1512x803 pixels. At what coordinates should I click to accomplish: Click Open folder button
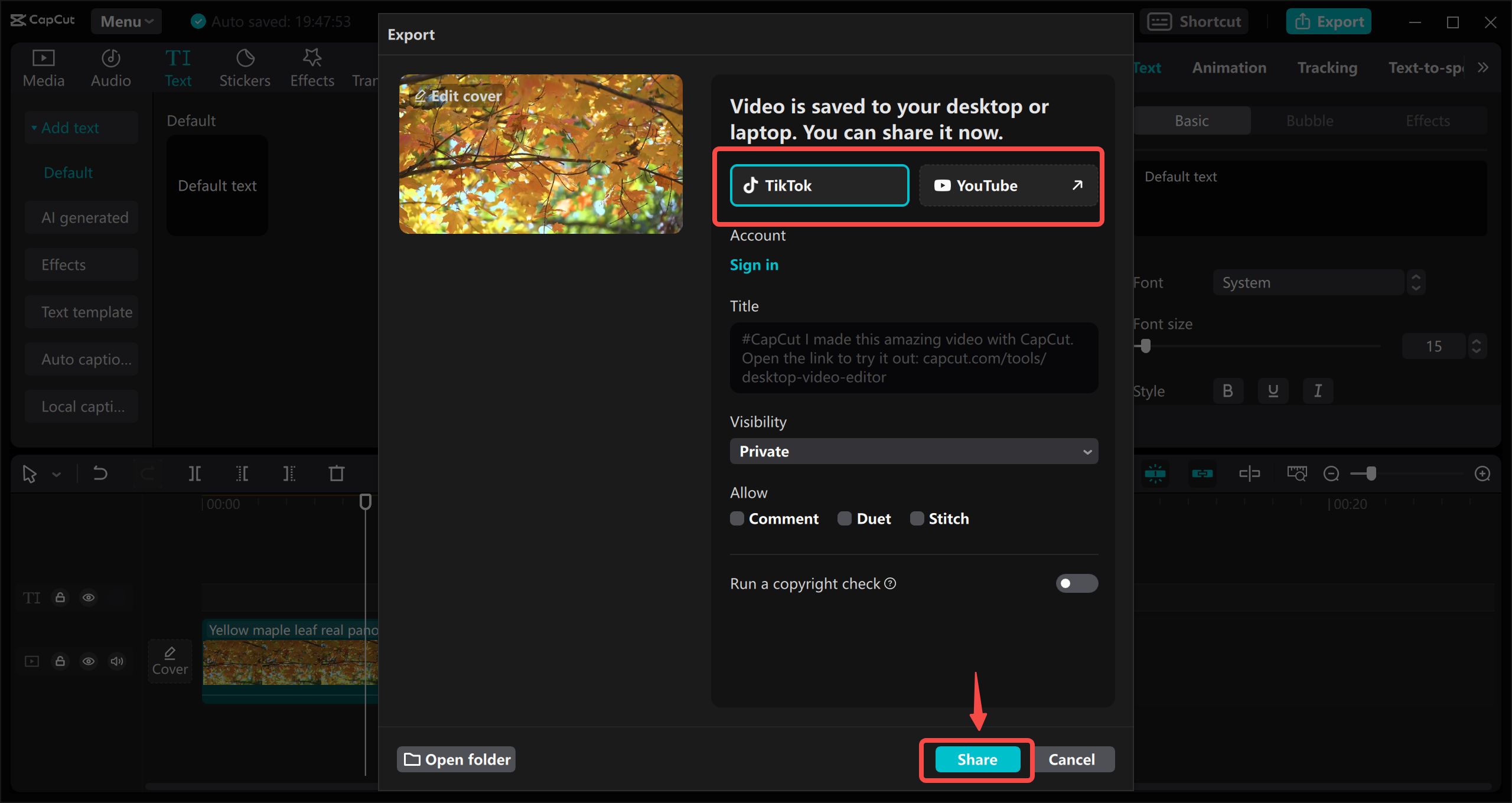tap(457, 759)
